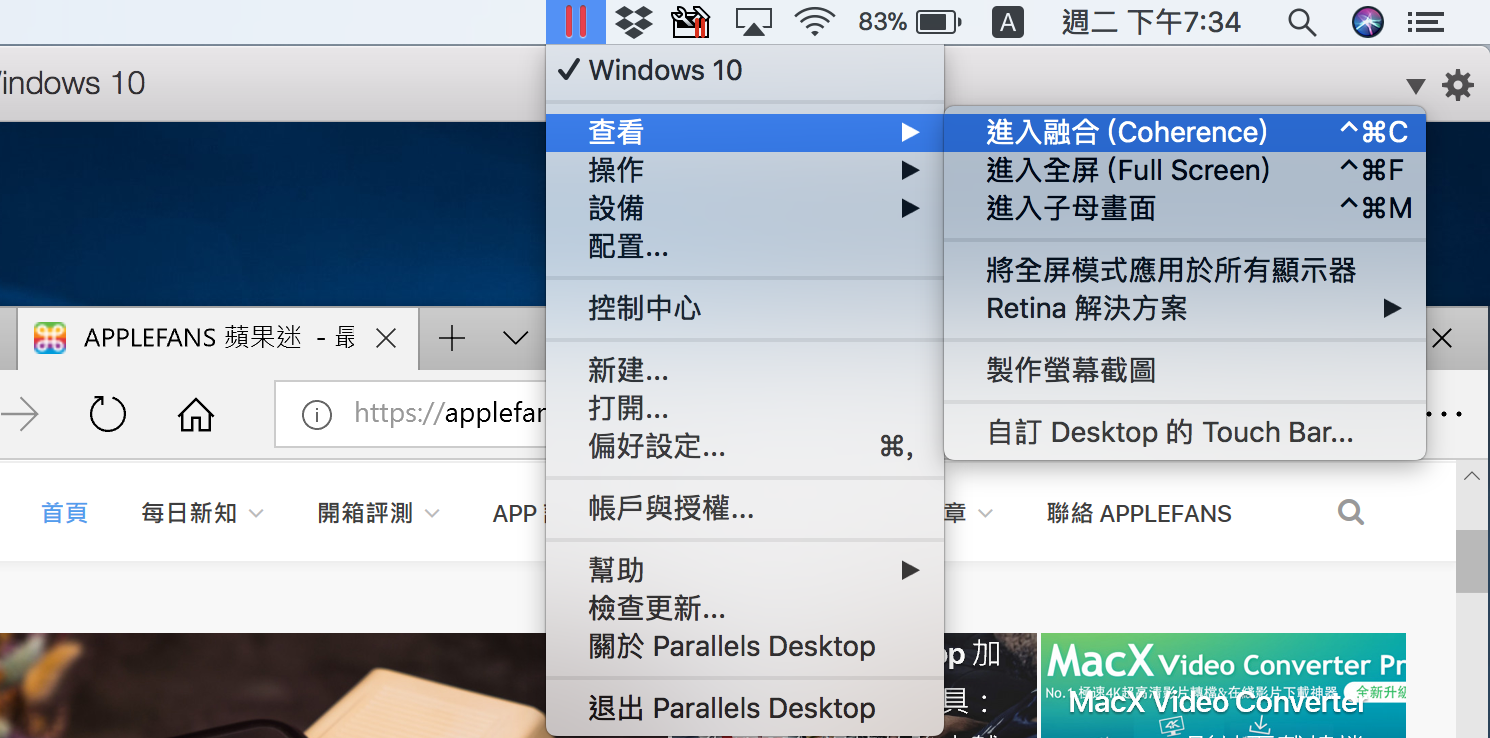Click the https://applefans address field

tap(411, 413)
